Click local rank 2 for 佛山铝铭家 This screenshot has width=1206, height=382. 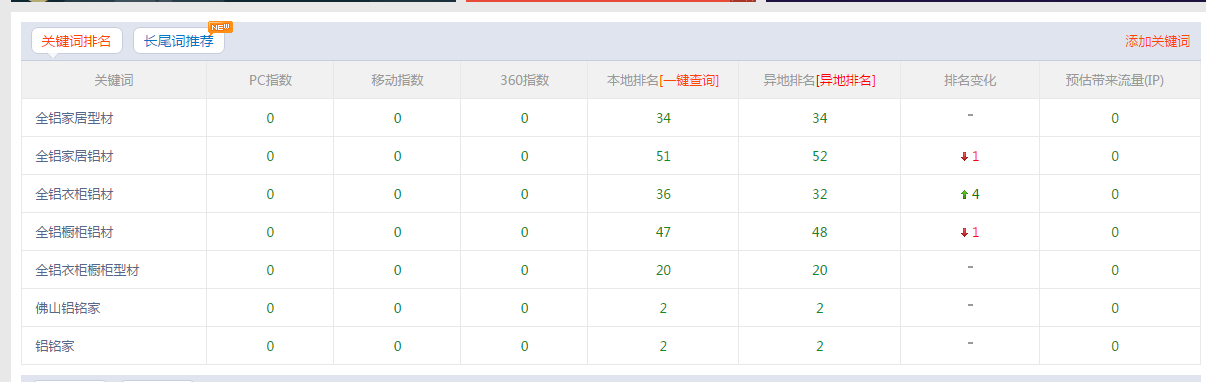(663, 308)
